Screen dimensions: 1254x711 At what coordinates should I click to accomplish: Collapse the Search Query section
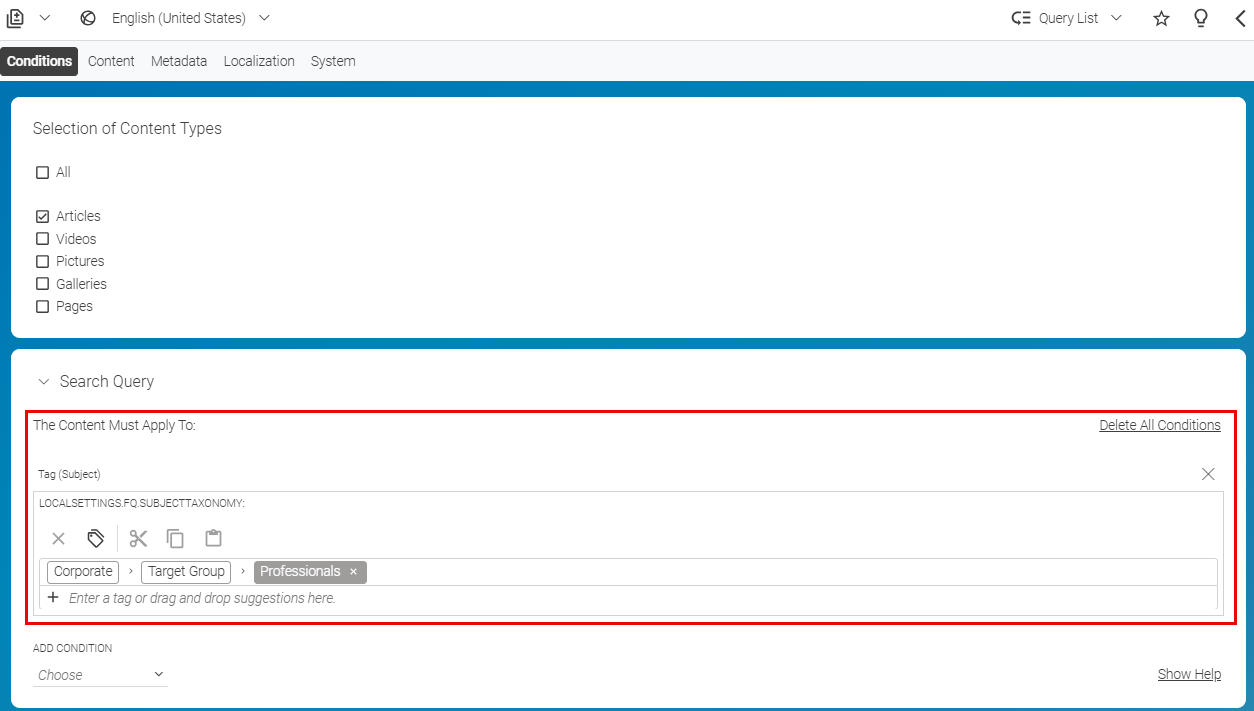pyautogui.click(x=43, y=381)
